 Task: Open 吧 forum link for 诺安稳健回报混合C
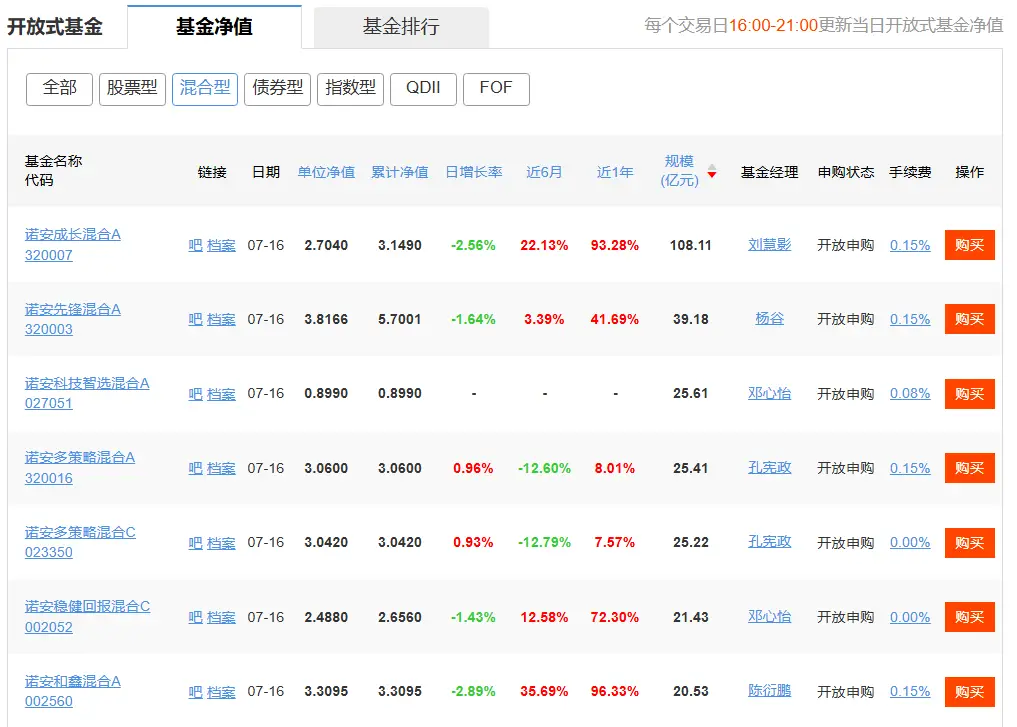(195, 617)
